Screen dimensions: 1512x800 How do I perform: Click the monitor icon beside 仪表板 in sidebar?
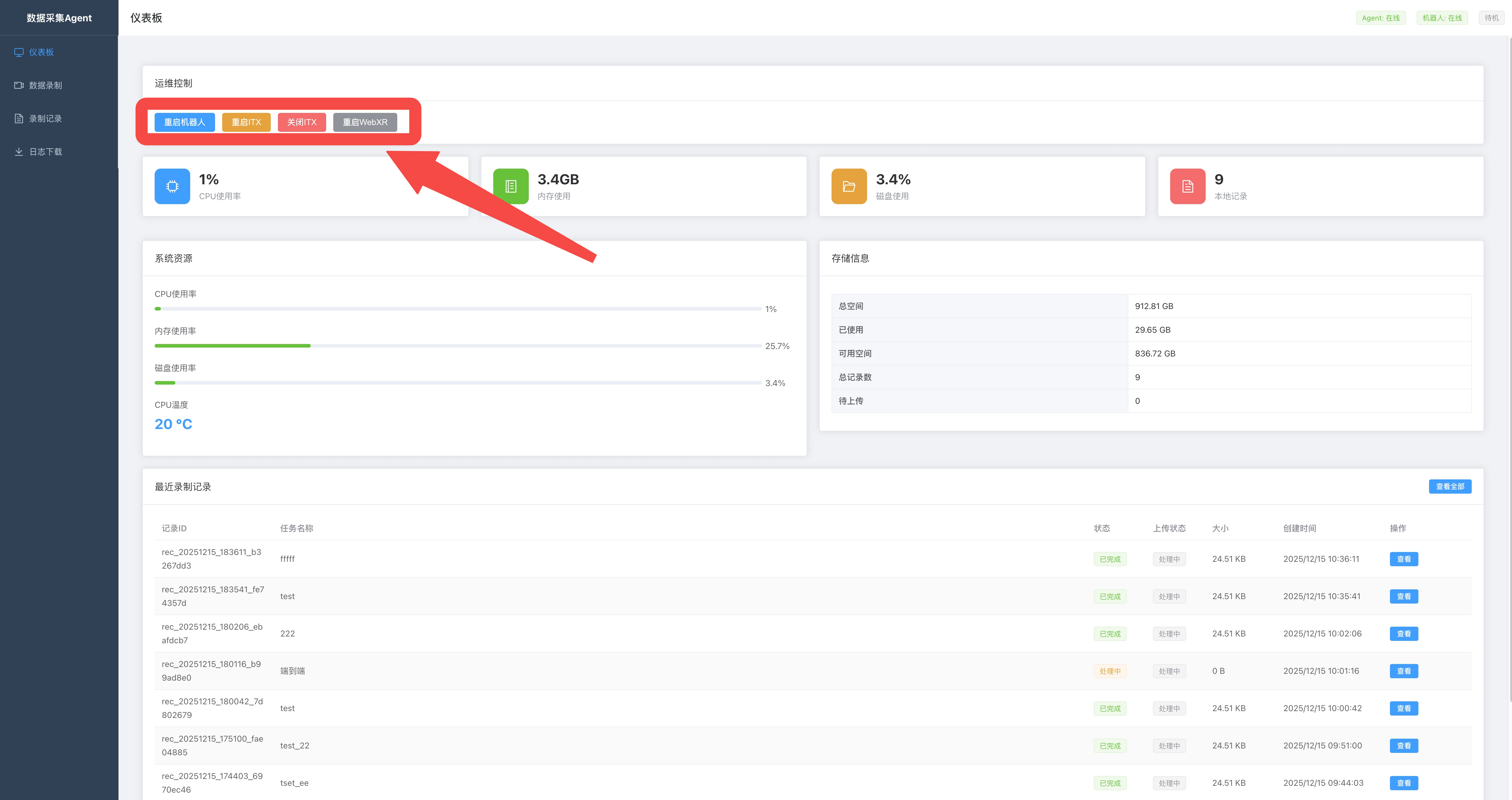pyautogui.click(x=19, y=52)
